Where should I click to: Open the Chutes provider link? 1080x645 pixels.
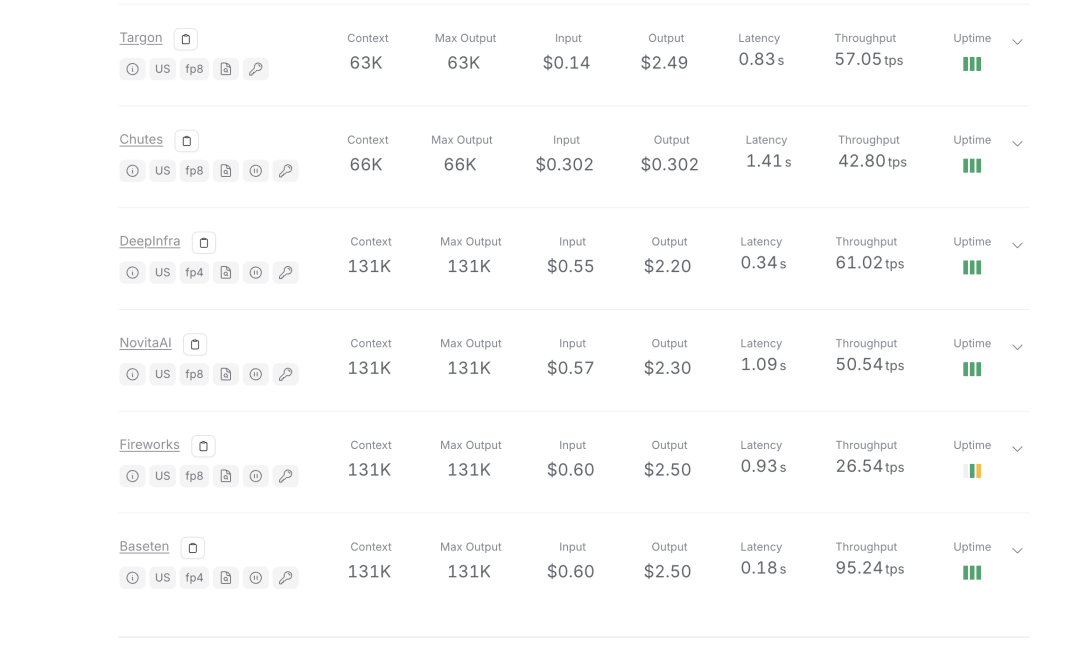click(141, 139)
